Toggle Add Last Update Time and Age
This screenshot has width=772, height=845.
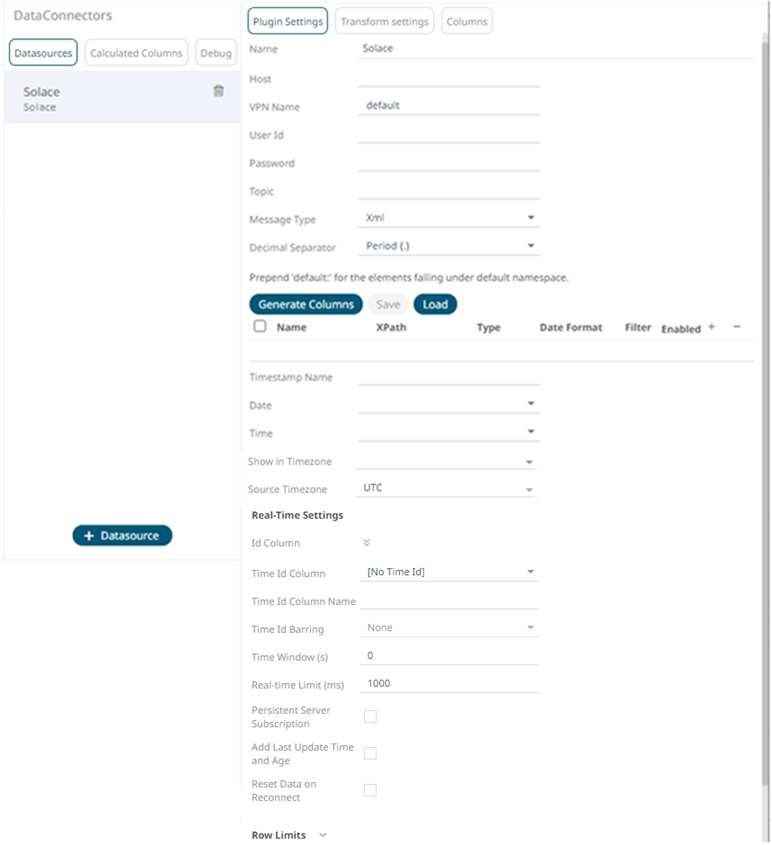click(x=370, y=754)
